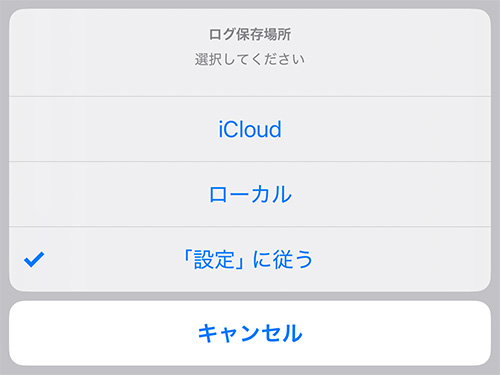The width and height of the screenshot is (500, 375).
Task: Click the ログ保存場所 title text
Action: pos(250,34)
